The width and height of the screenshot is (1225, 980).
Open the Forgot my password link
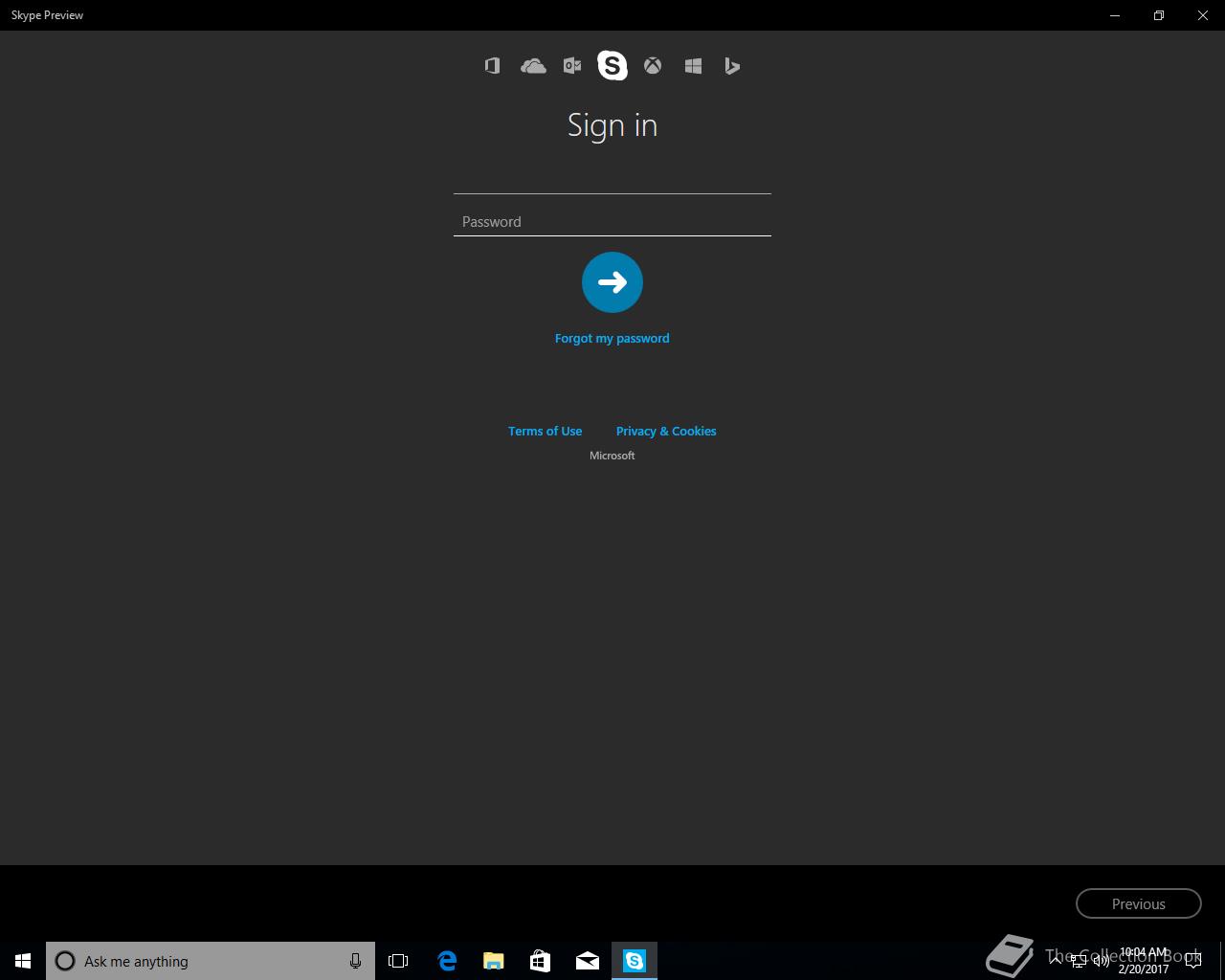pyautogui.click(x=612, y=338)
